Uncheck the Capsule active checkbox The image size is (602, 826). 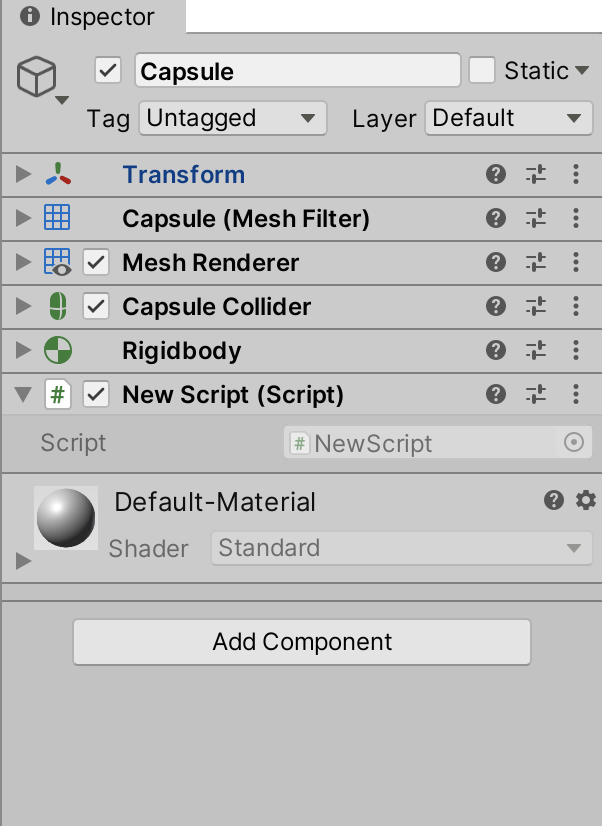point(108,71)
